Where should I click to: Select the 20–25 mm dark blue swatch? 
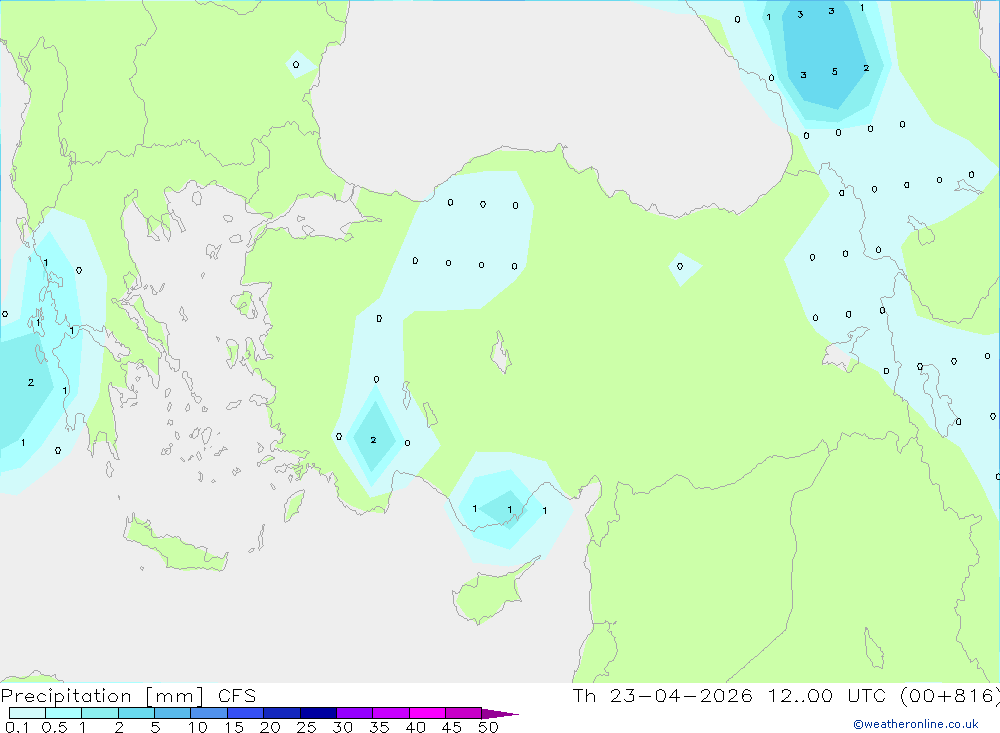[x=282, y=713]
